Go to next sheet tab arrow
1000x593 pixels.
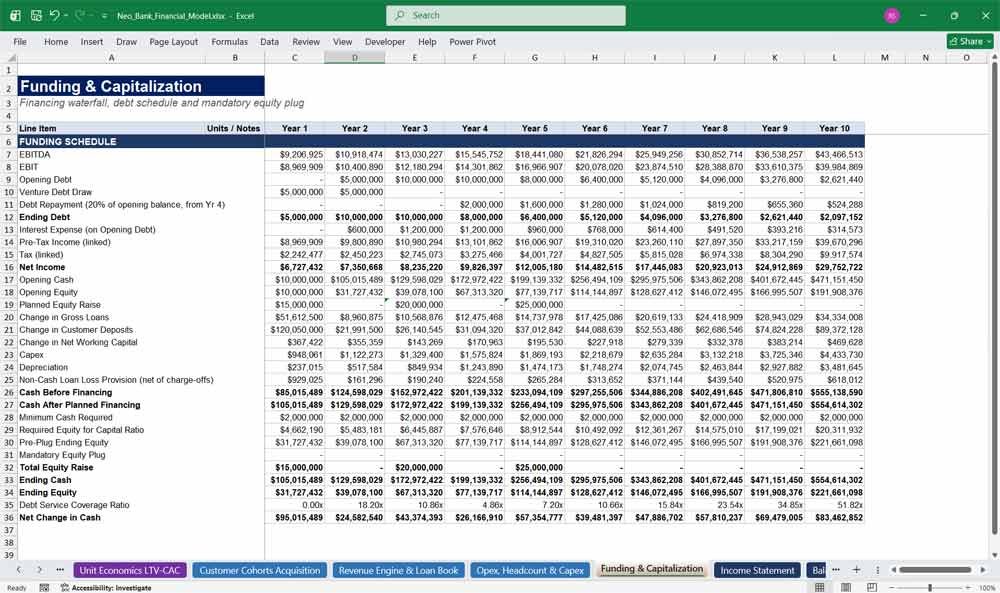click(x=39, y=570)
